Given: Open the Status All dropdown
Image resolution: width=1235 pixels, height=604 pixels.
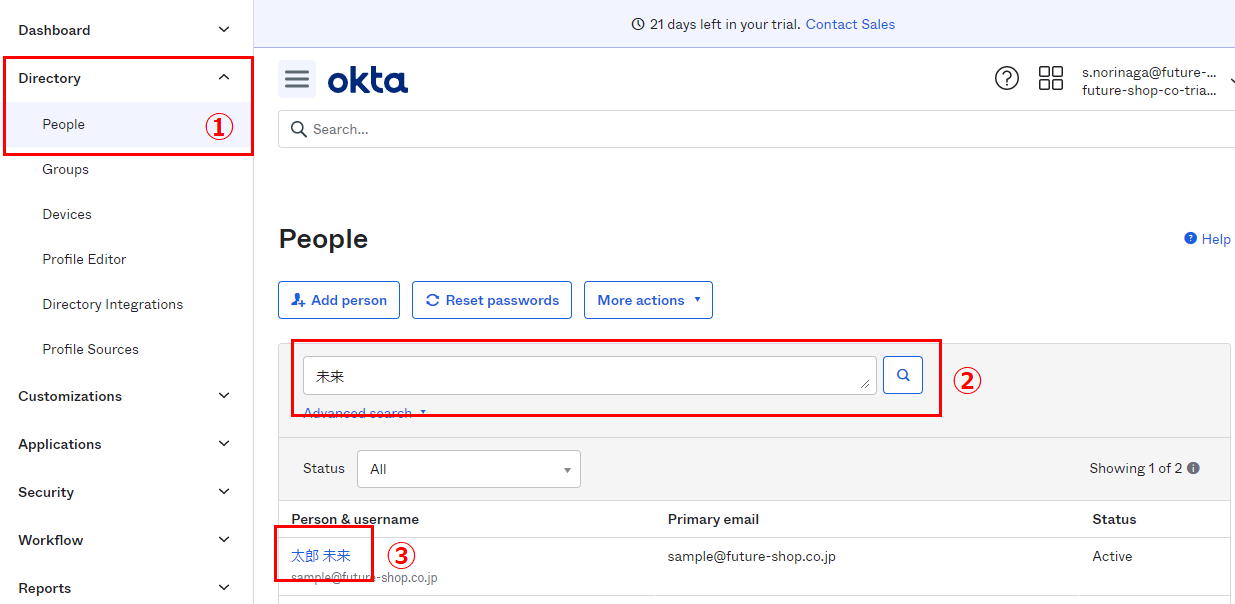Looking at the screenshot, I should click(x=469, y=469).
